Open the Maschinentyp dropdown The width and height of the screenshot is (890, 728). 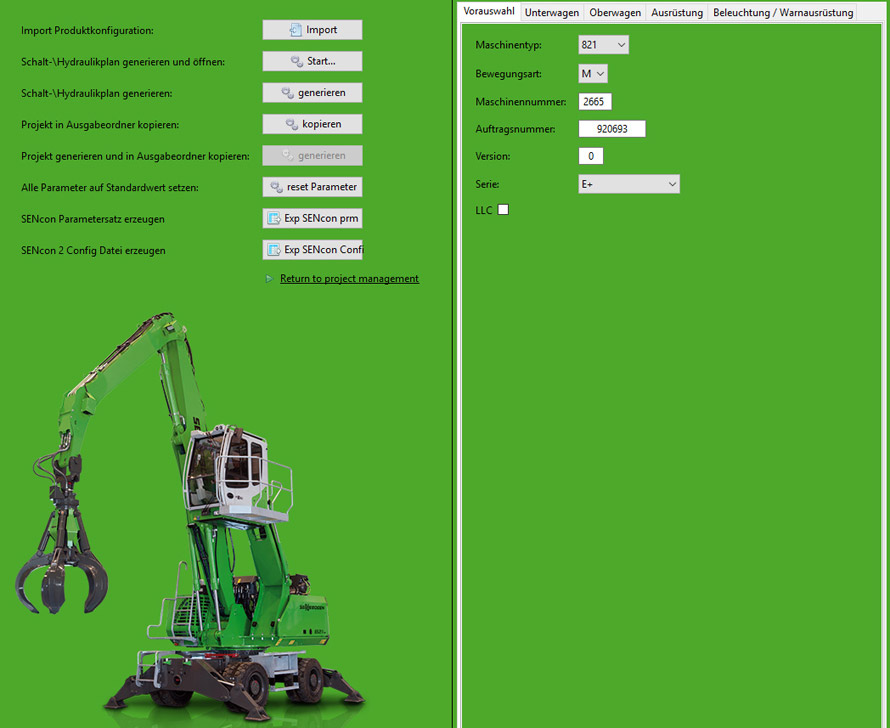(x=604, y=45)
